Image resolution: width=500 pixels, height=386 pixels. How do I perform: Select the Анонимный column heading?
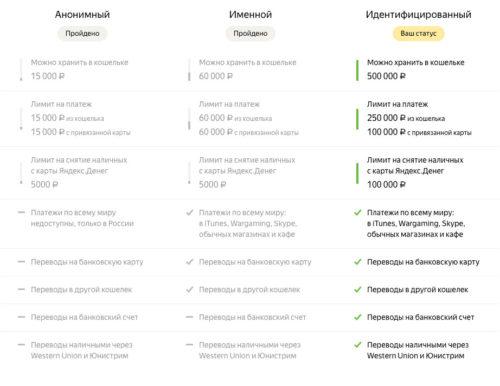point(82,14)
